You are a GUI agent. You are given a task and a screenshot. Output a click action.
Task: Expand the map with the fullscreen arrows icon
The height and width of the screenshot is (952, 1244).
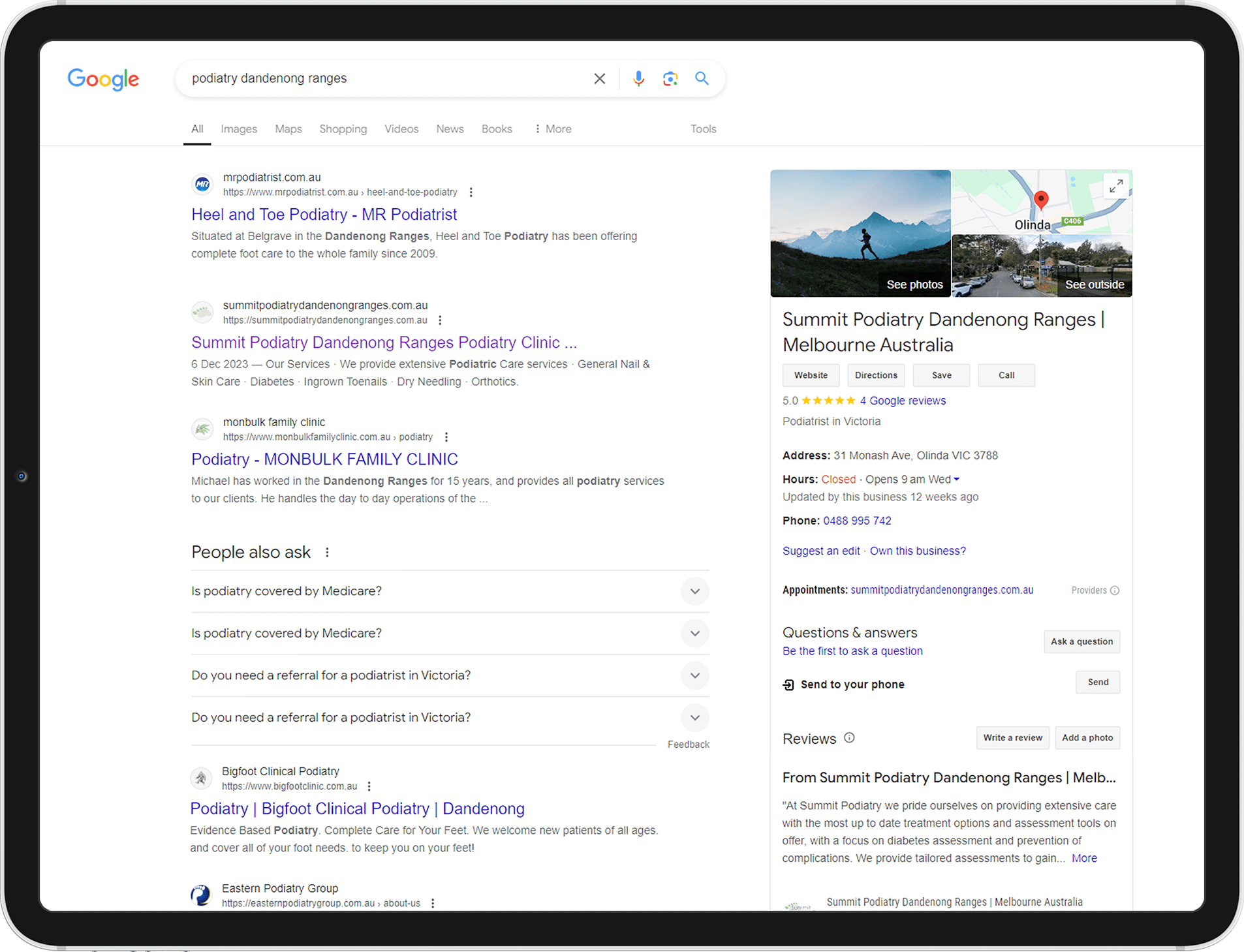(x=1116, y=187)
